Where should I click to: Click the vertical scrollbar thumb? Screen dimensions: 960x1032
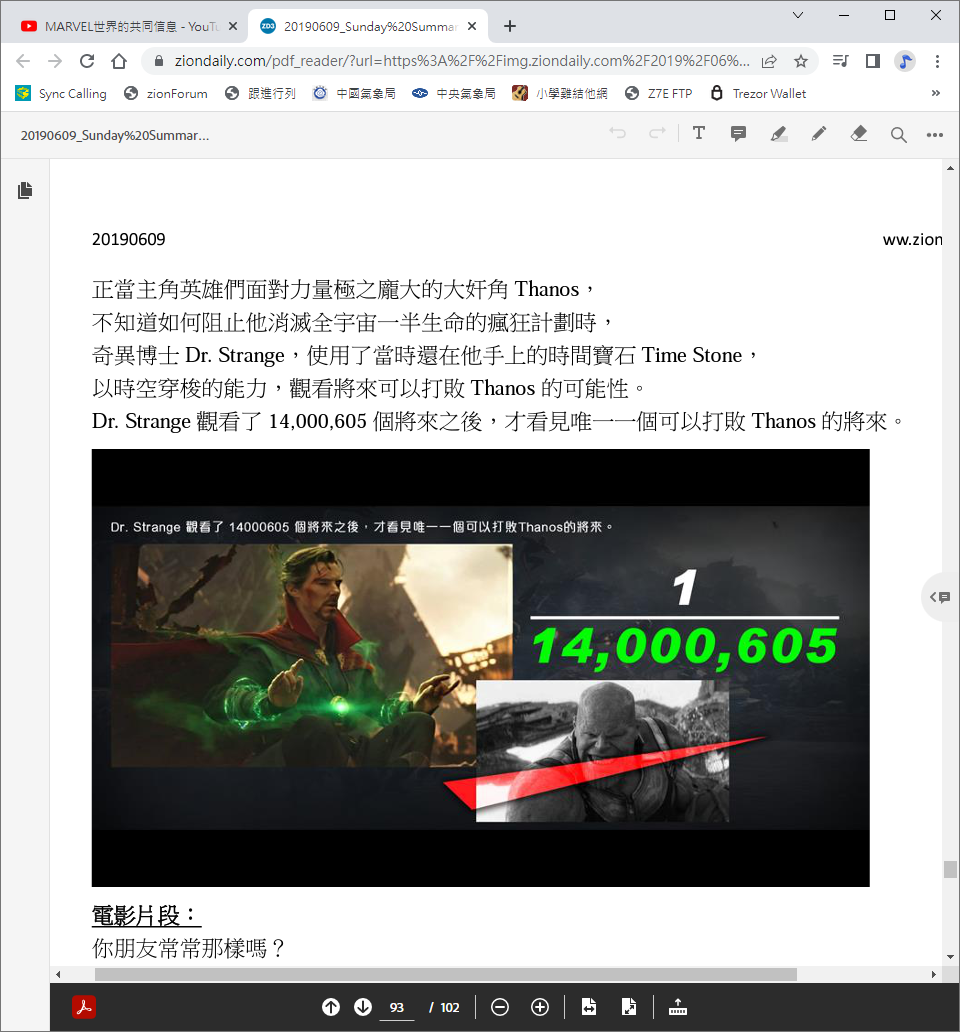950,869
